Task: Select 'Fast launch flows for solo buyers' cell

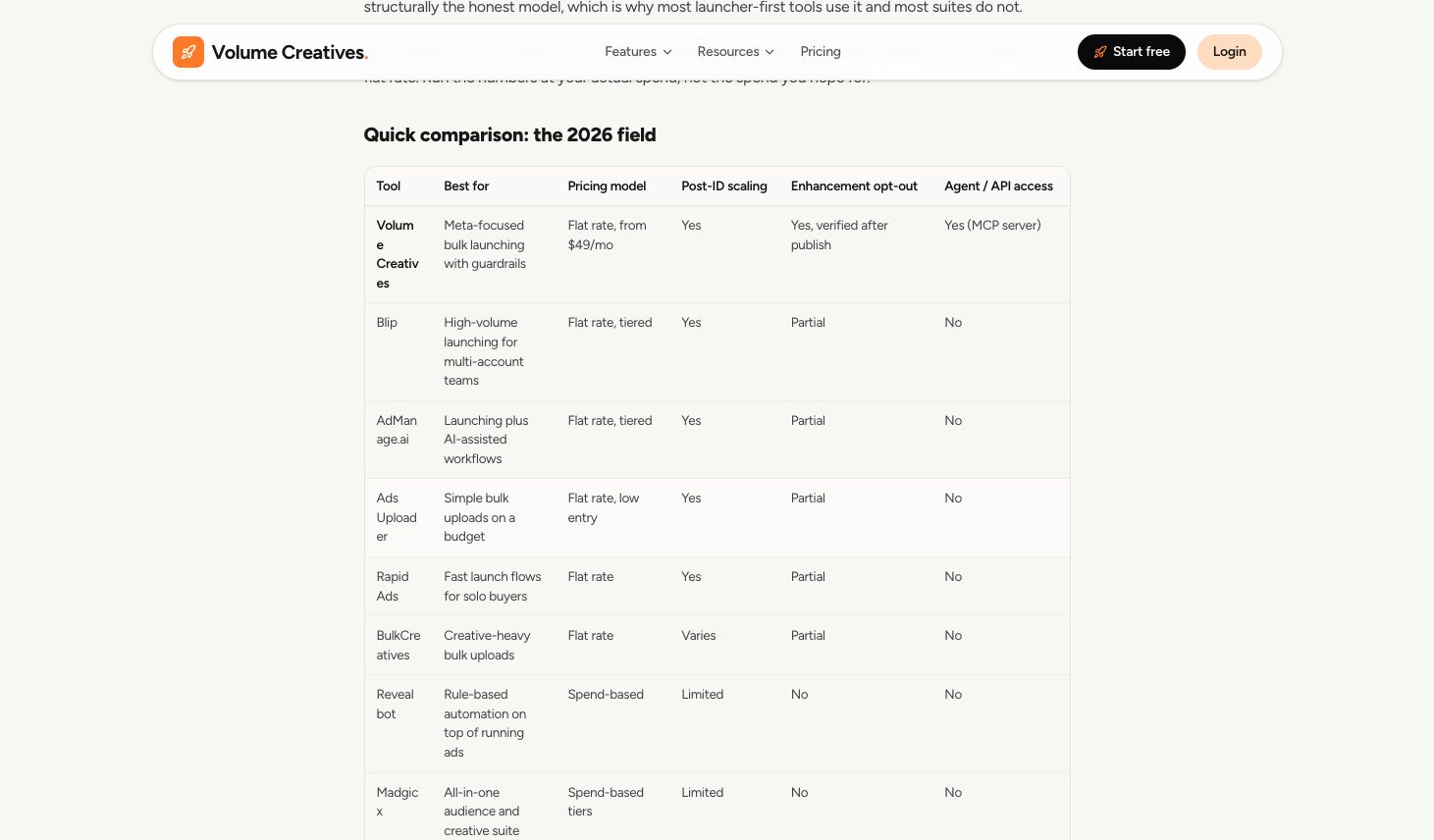Action: pos(493,587)
